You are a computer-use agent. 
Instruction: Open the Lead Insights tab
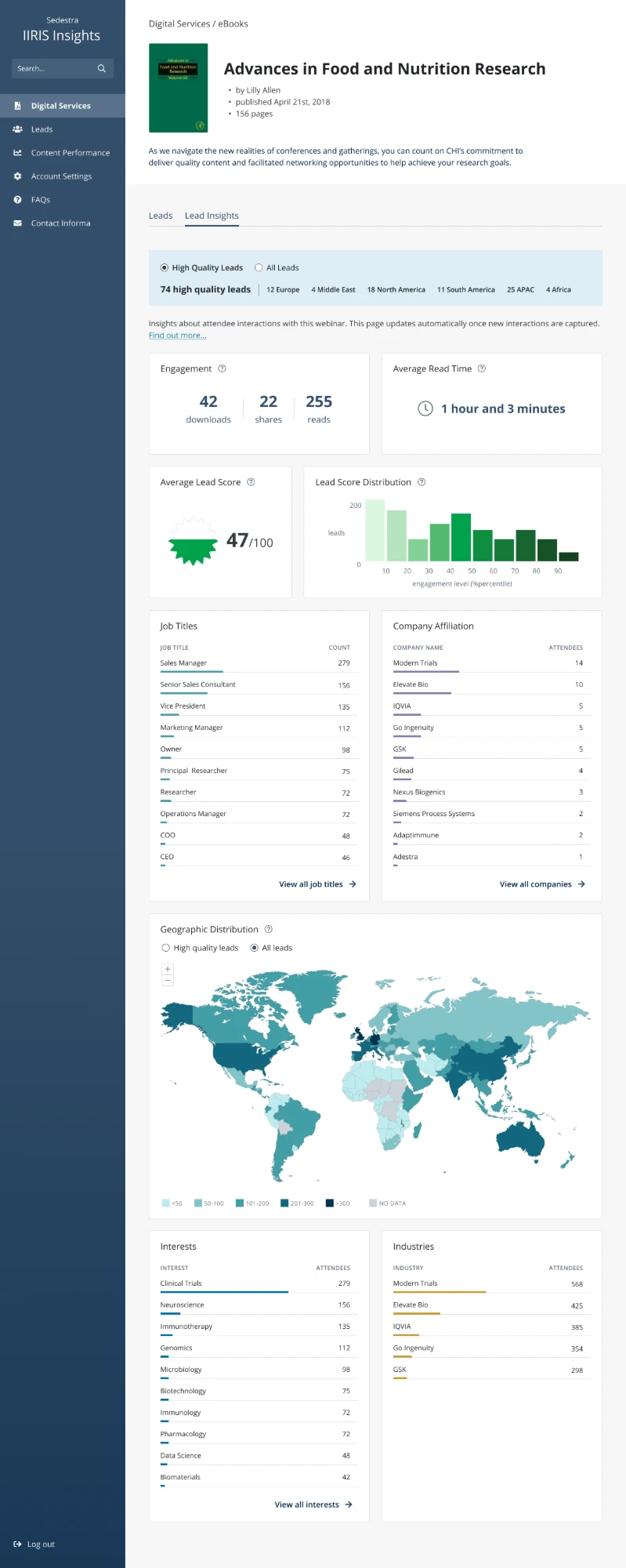[x=212, y=216]
